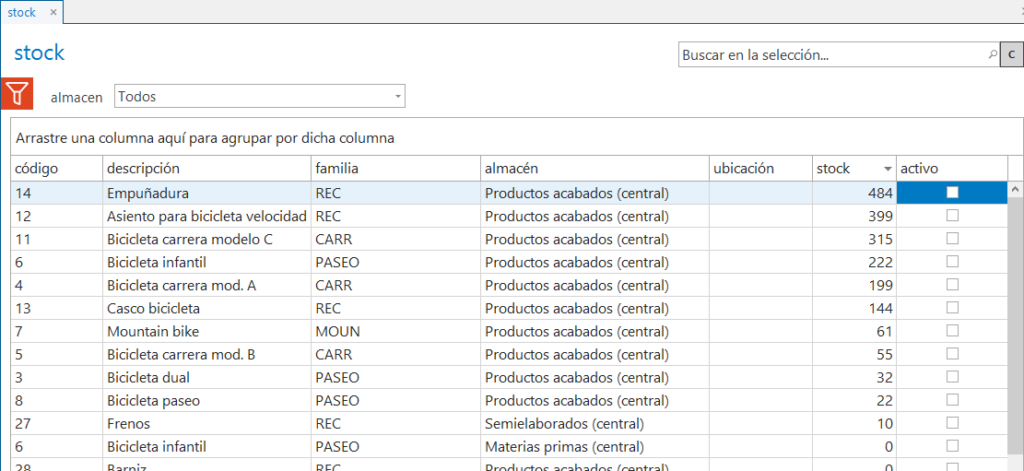Sort by código column header
1024x471 pixels.
coord(56,169)
